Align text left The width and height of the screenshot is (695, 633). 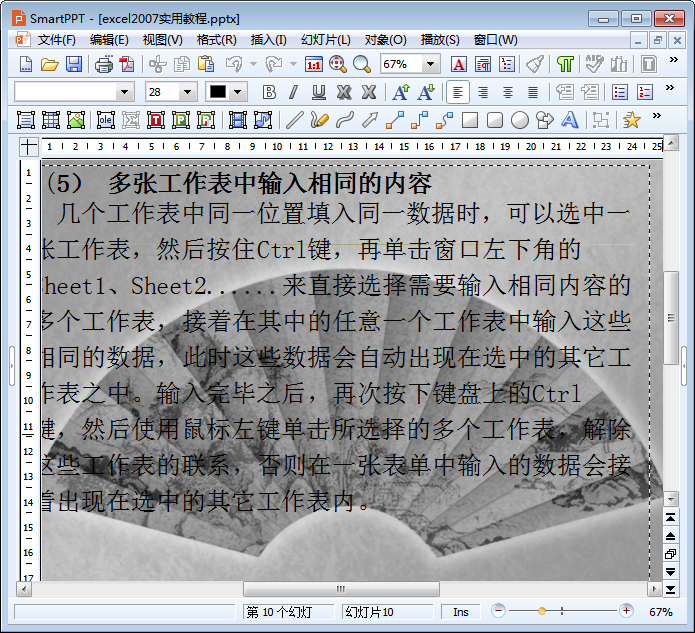click(458, 92)
